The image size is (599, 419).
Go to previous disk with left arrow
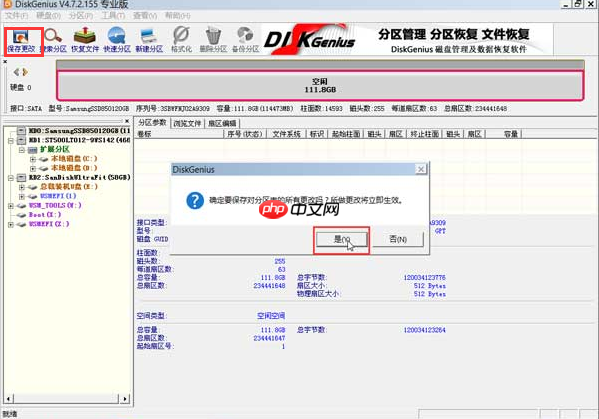click(16, 72)
